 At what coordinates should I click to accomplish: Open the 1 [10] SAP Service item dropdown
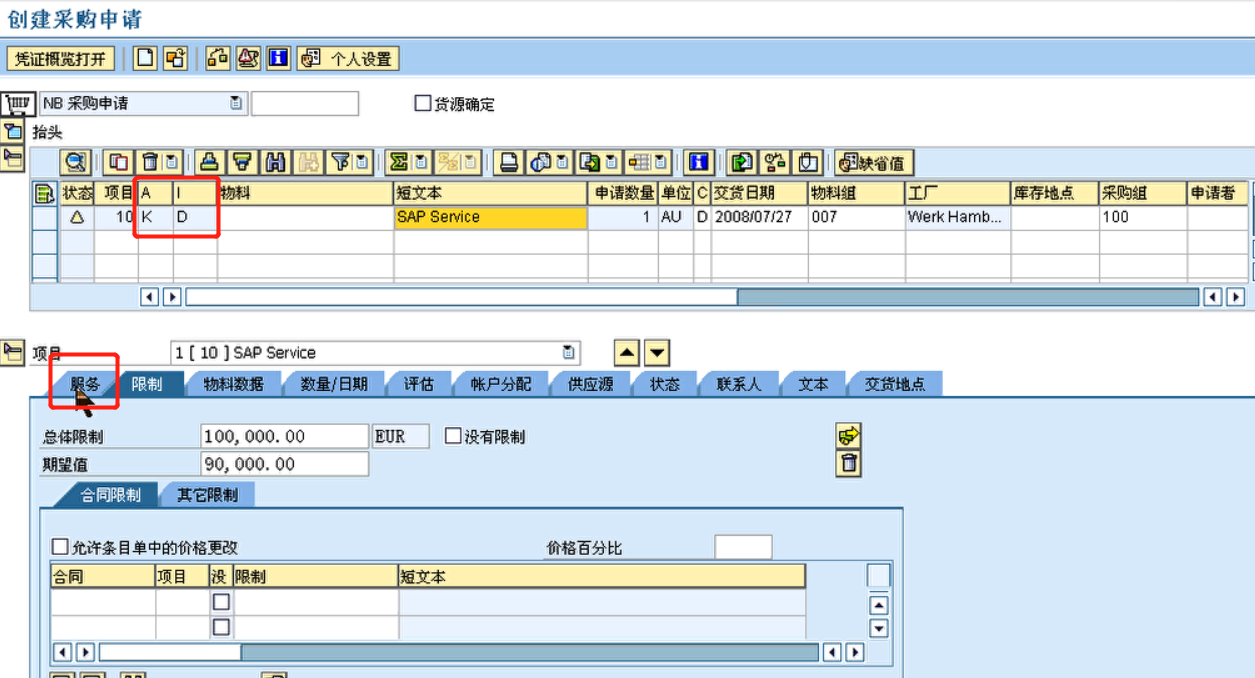tap(568, 352)
